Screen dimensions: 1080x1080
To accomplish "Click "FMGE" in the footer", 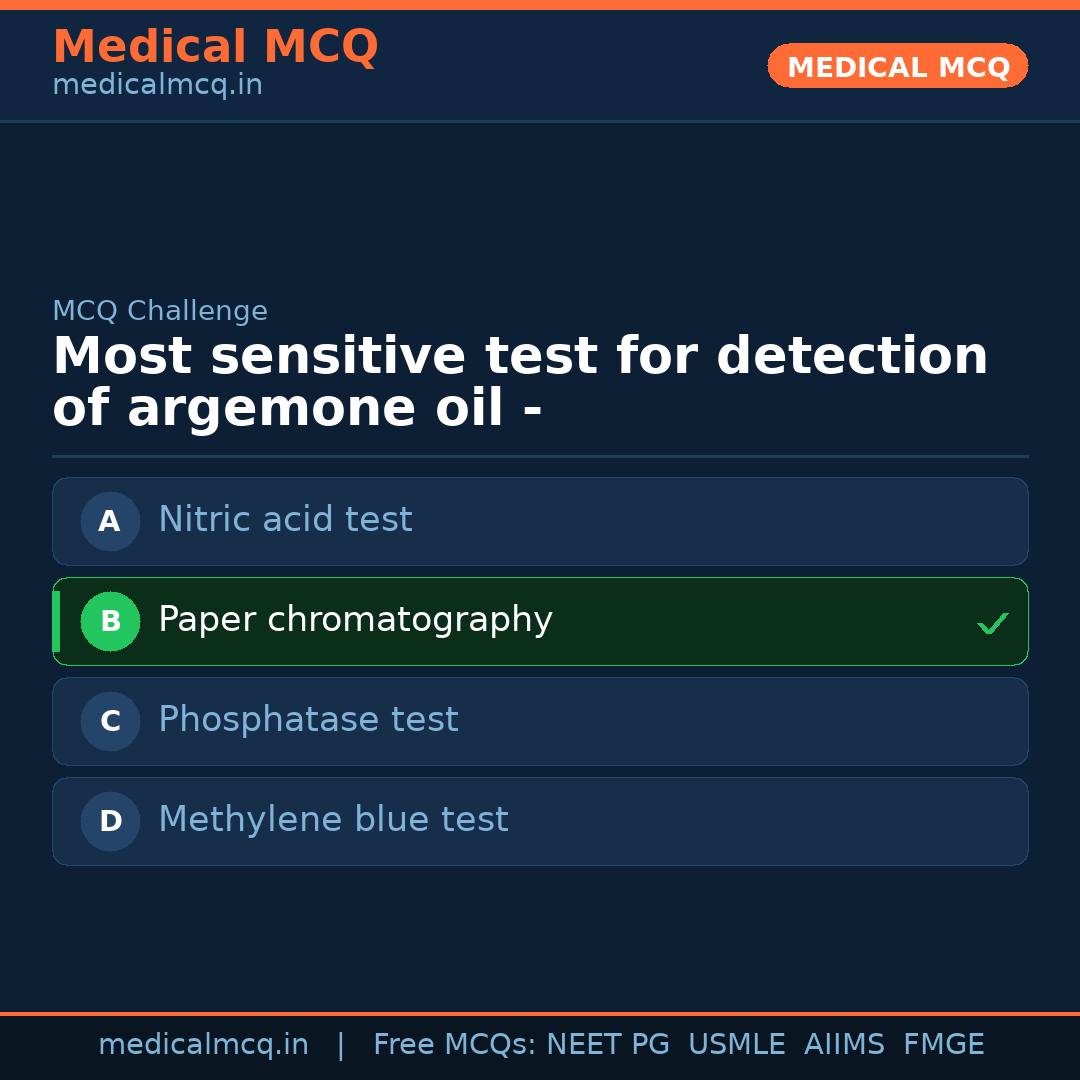I will tap(943, 1043).
